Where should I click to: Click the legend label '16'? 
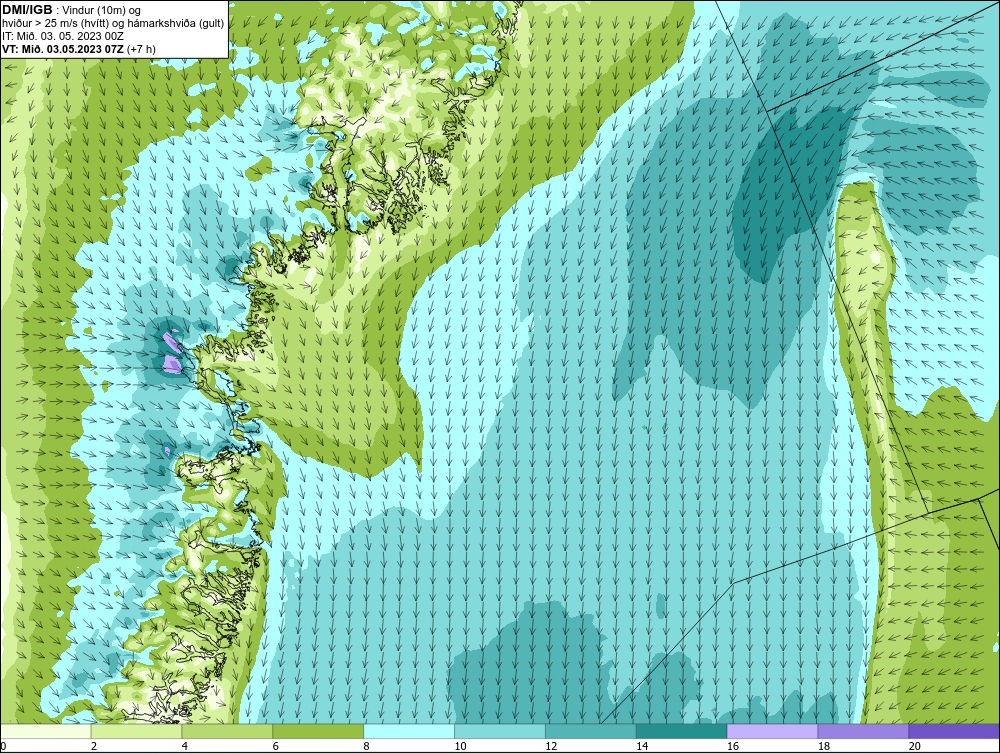(x=733, y=746)
